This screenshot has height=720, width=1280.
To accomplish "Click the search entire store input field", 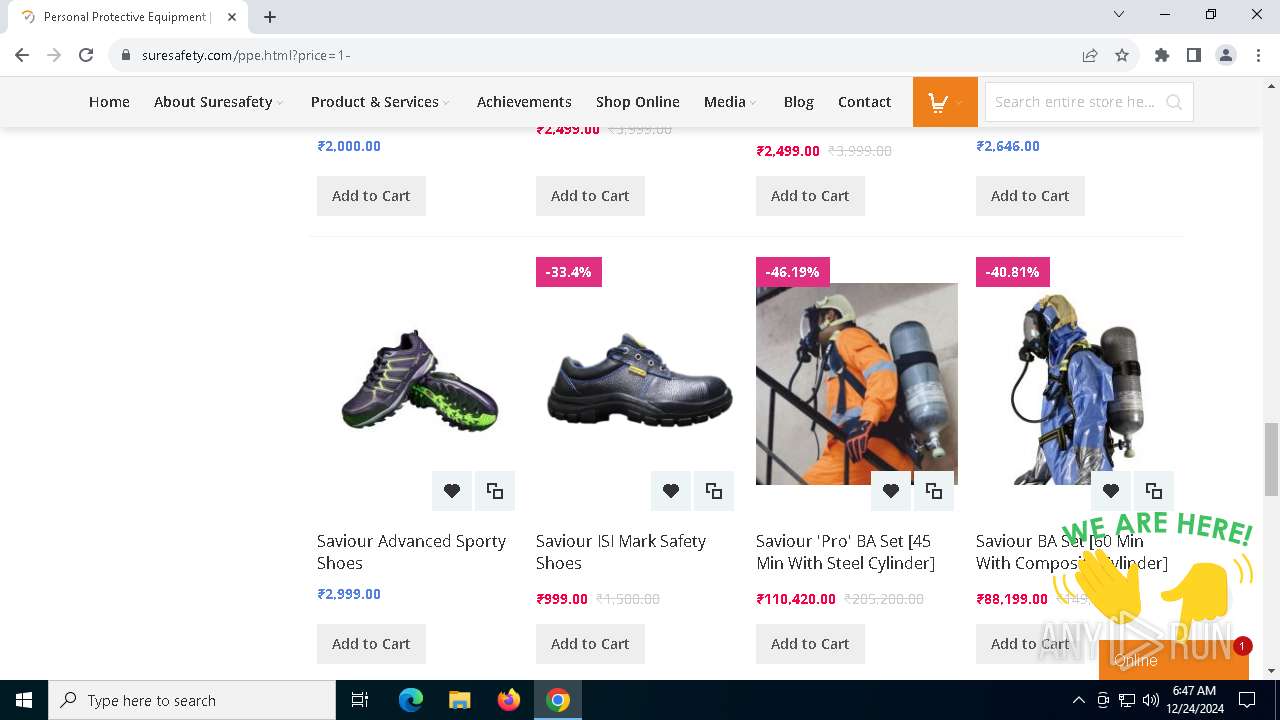I will coord(1075,102).
